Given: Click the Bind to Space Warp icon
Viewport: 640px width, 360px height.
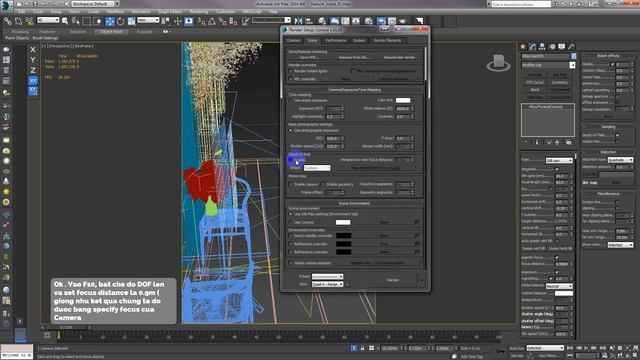Looking at the screenshot, I should tap(29, 21).
